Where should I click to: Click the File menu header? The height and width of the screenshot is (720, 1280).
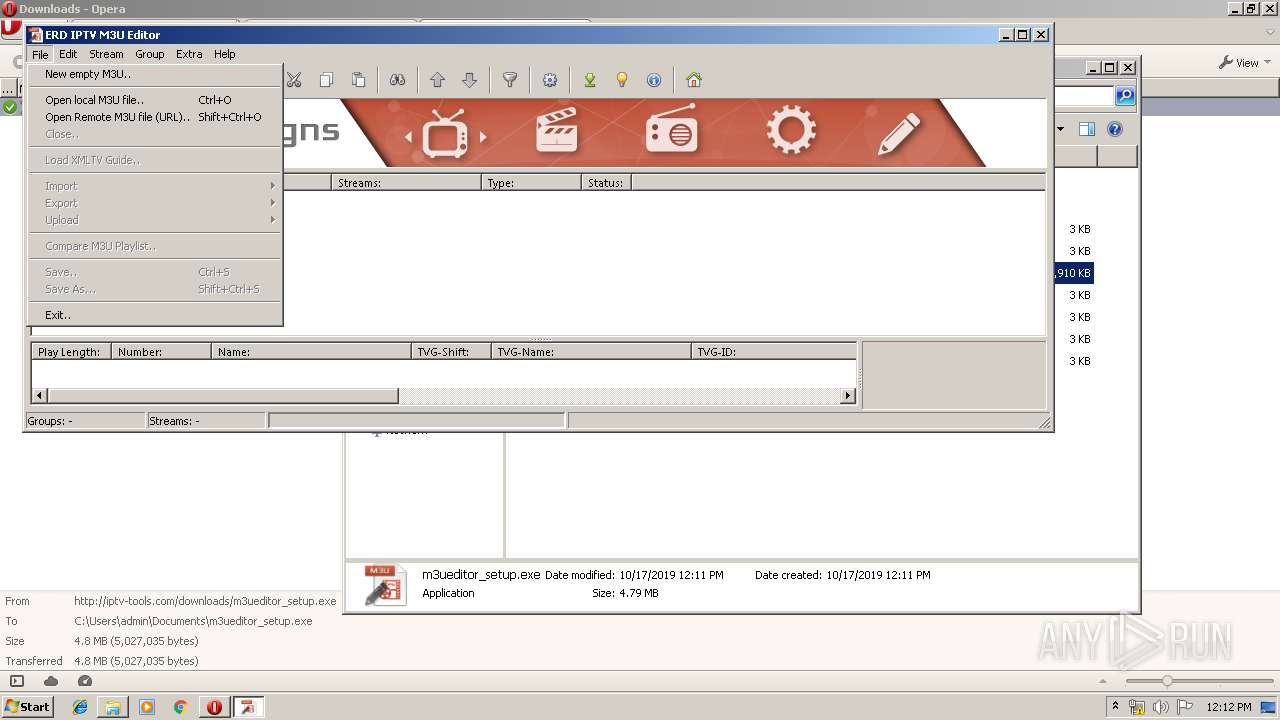[x=40, y=54]
